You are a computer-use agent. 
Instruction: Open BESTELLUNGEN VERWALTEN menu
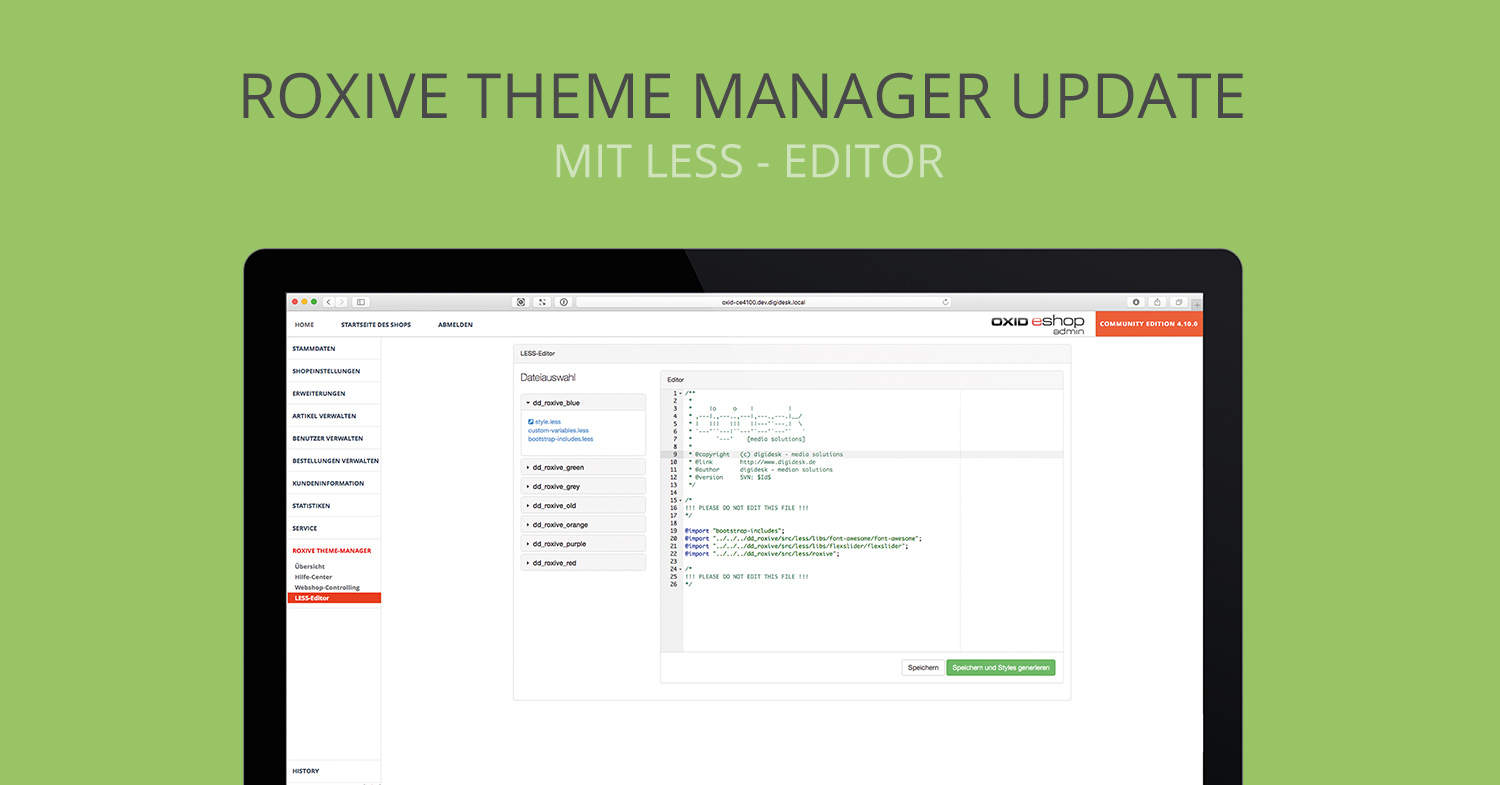pyautogui.click(x=333, y=461)
